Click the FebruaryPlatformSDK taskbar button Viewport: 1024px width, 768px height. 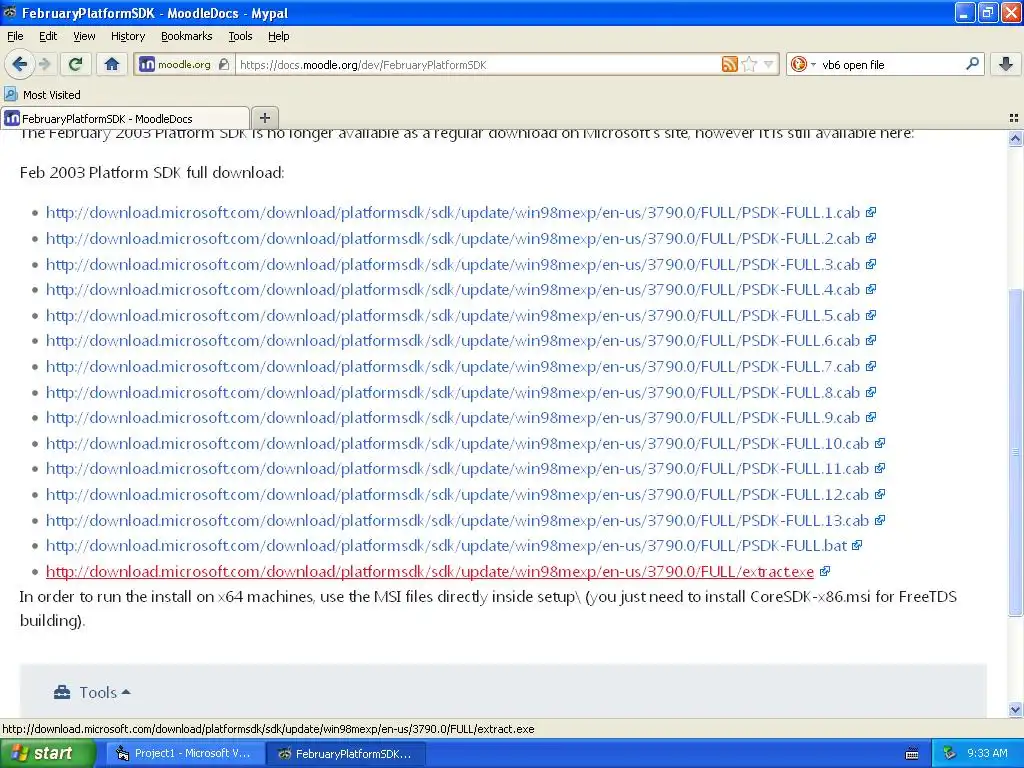tap(346, 754)
